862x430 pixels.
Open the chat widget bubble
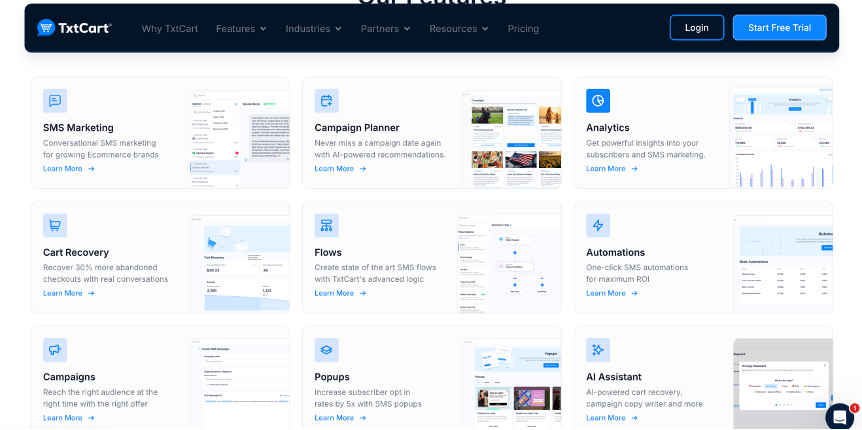click(x=840, y=415)
